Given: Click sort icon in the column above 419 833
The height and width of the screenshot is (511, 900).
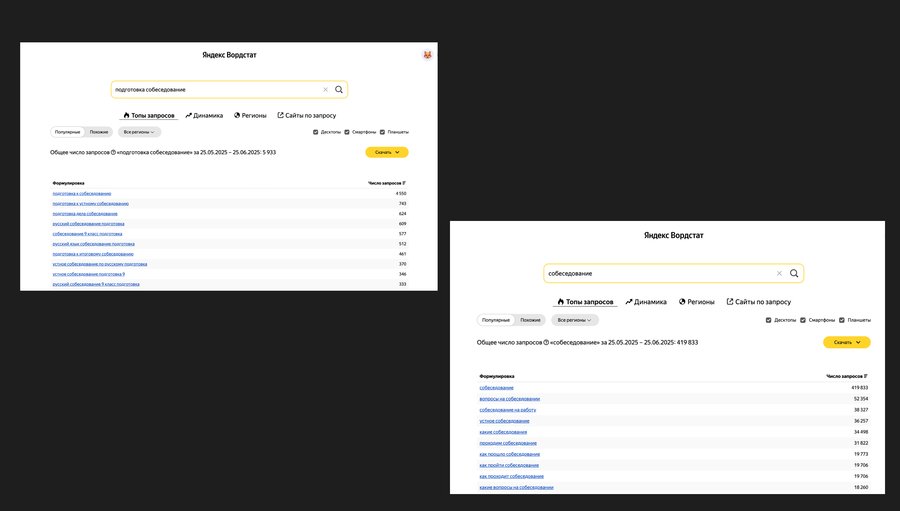Looking at the screenshot, I should tap(866, 377).
